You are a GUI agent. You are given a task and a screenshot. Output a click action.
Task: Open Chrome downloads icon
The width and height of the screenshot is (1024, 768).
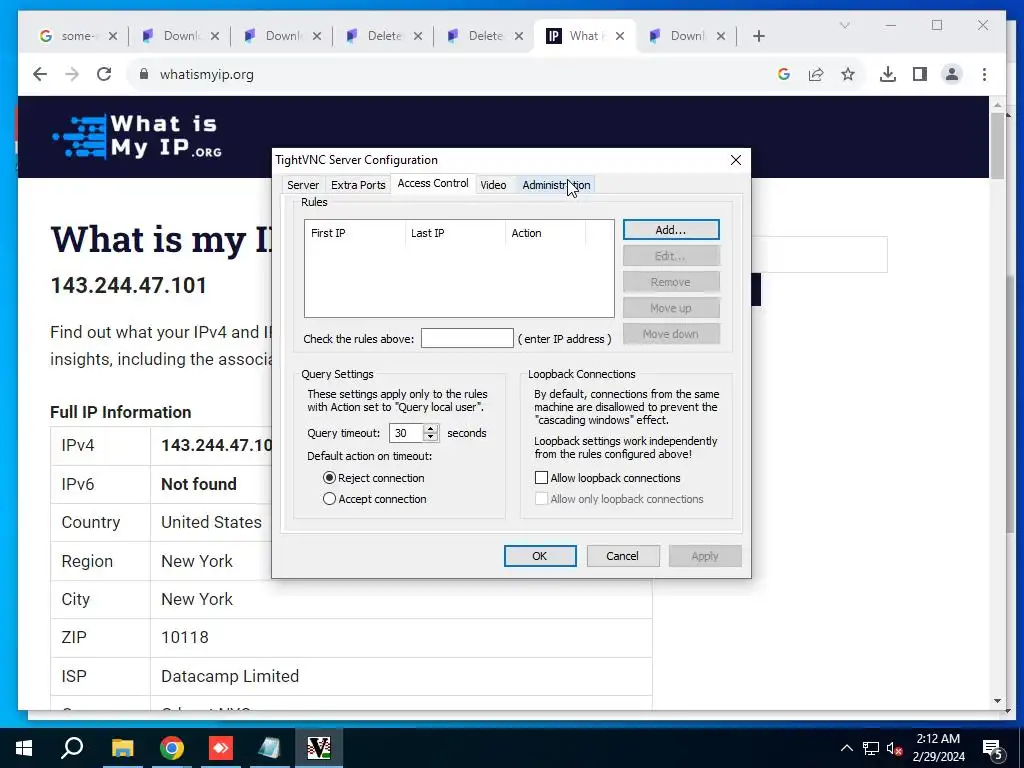[x=888, y=74]
